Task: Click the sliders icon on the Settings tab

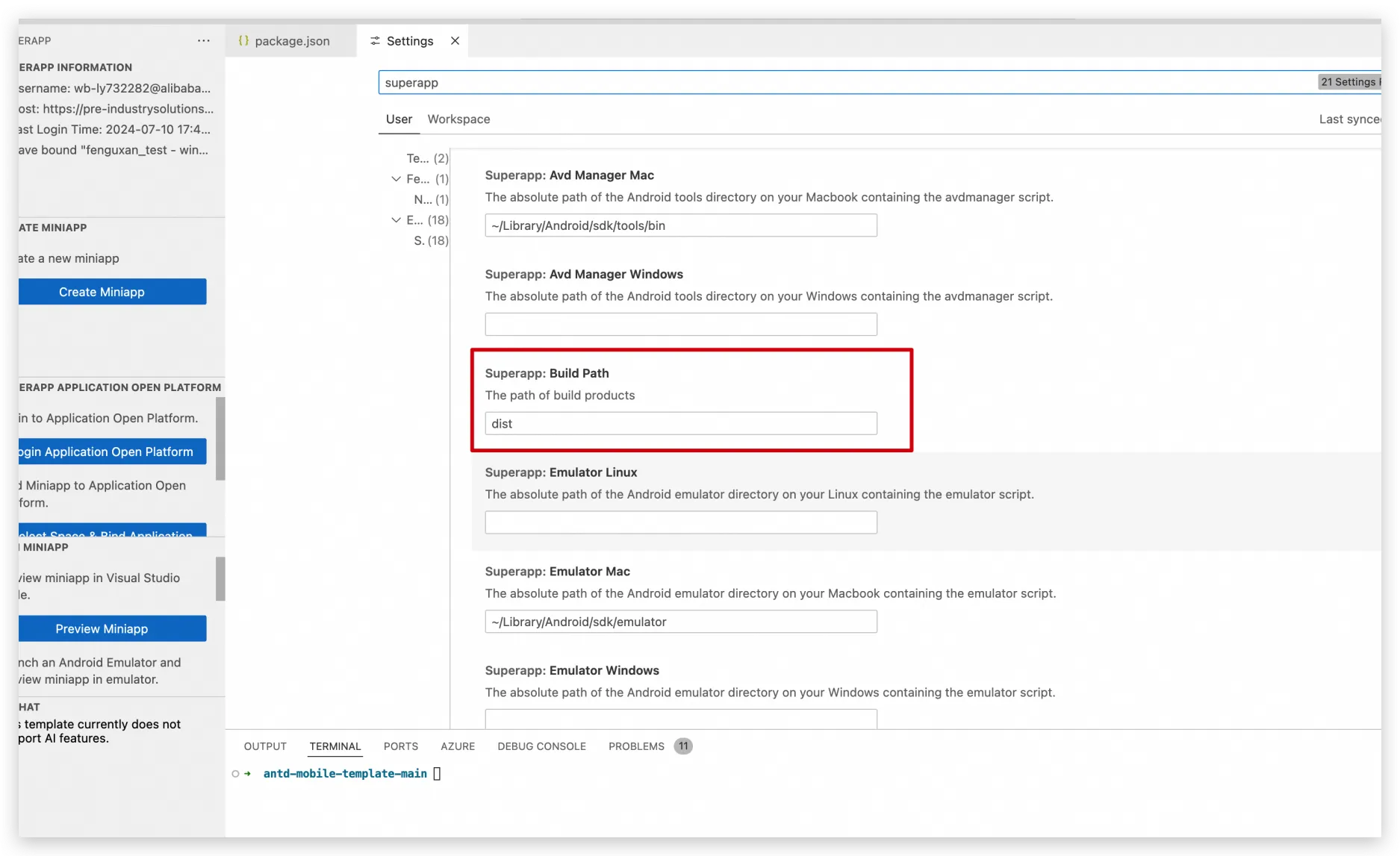Action: point(375,40)
